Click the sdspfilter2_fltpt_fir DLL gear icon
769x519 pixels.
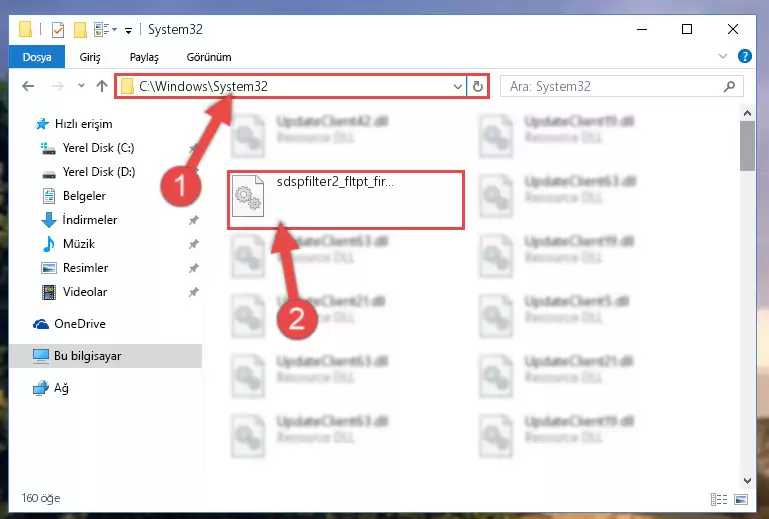coord(248,196)
